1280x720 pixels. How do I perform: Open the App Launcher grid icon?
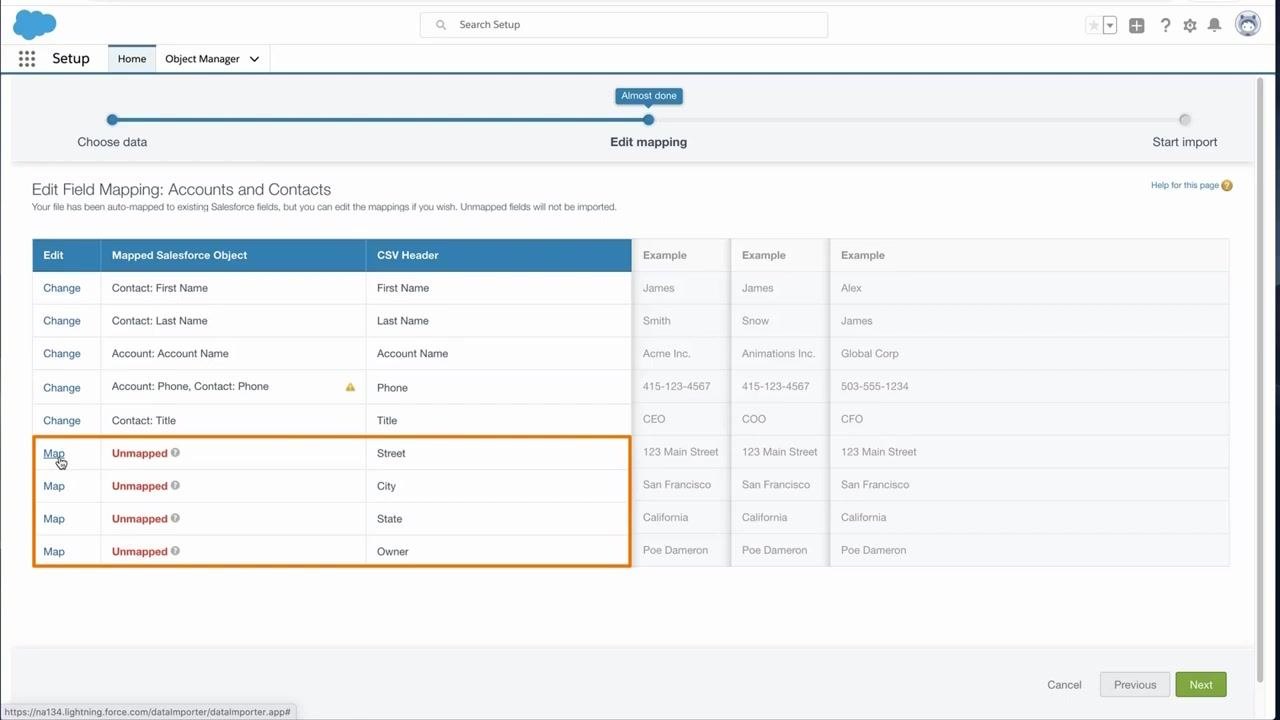click(x=27, y=59)
